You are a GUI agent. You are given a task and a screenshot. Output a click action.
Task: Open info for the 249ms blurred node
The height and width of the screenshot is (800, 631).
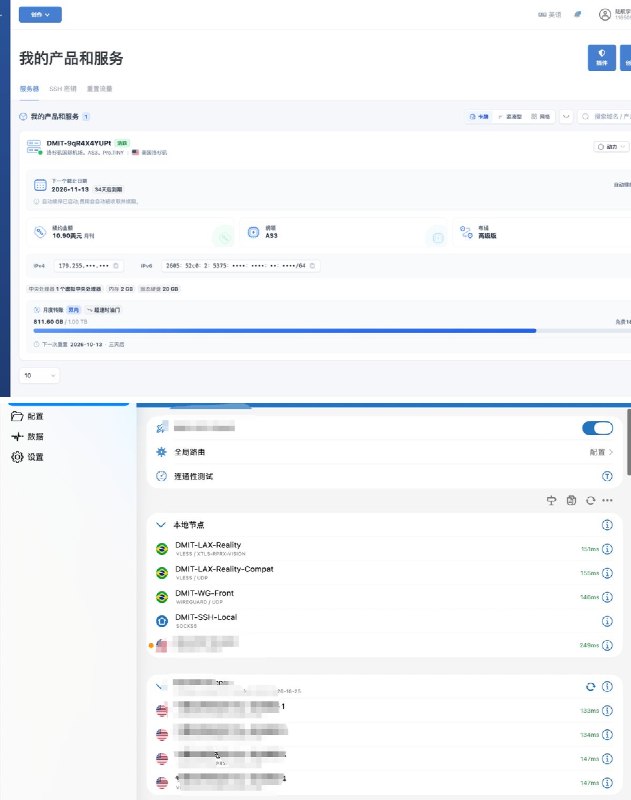[607, 645]
